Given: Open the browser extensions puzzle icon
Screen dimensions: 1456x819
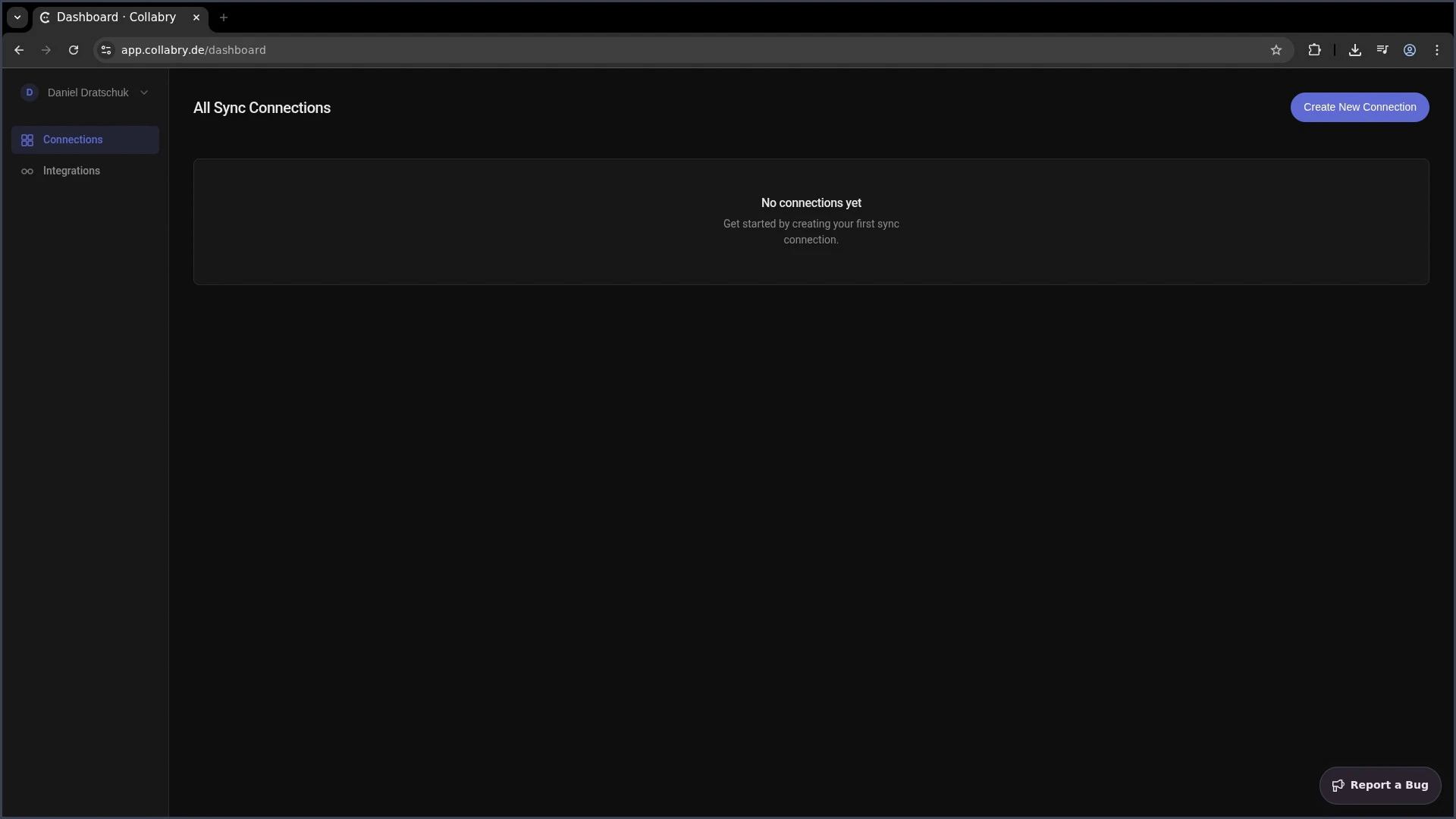Looking at the screenshot, I should tap(1314, 50).
